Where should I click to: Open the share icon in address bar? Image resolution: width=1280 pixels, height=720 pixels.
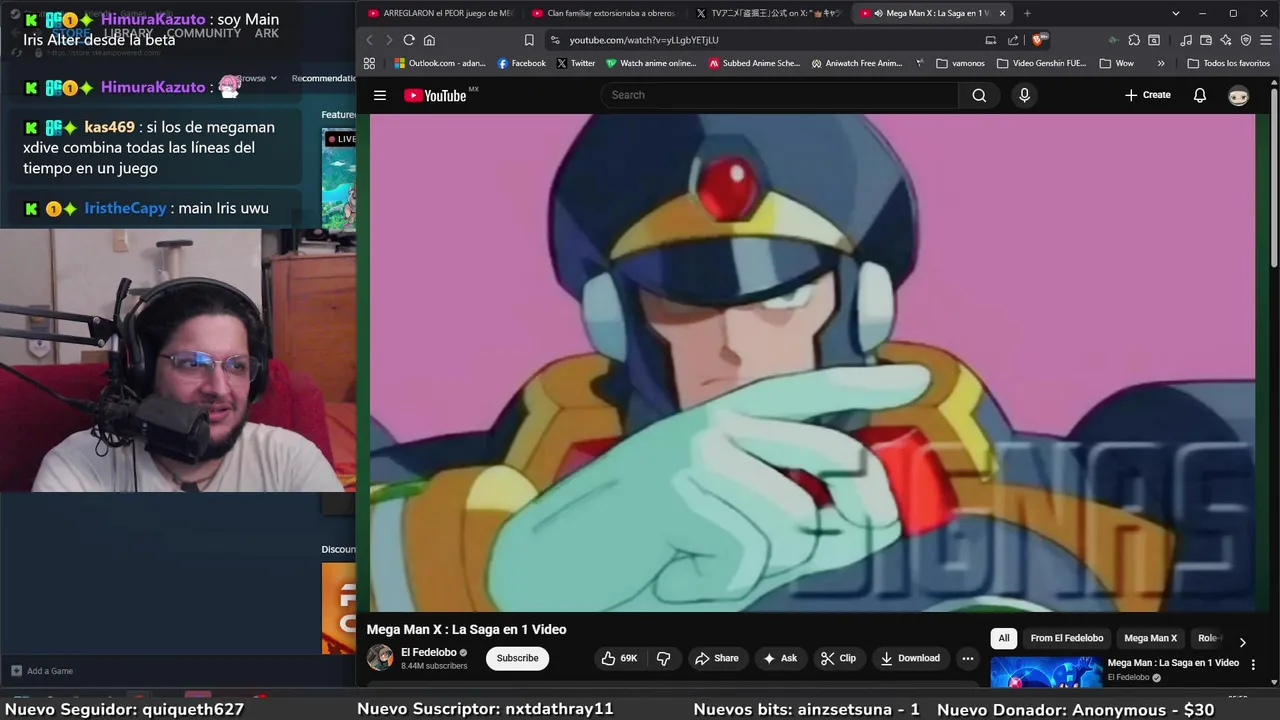click(x=1013, y=40)
